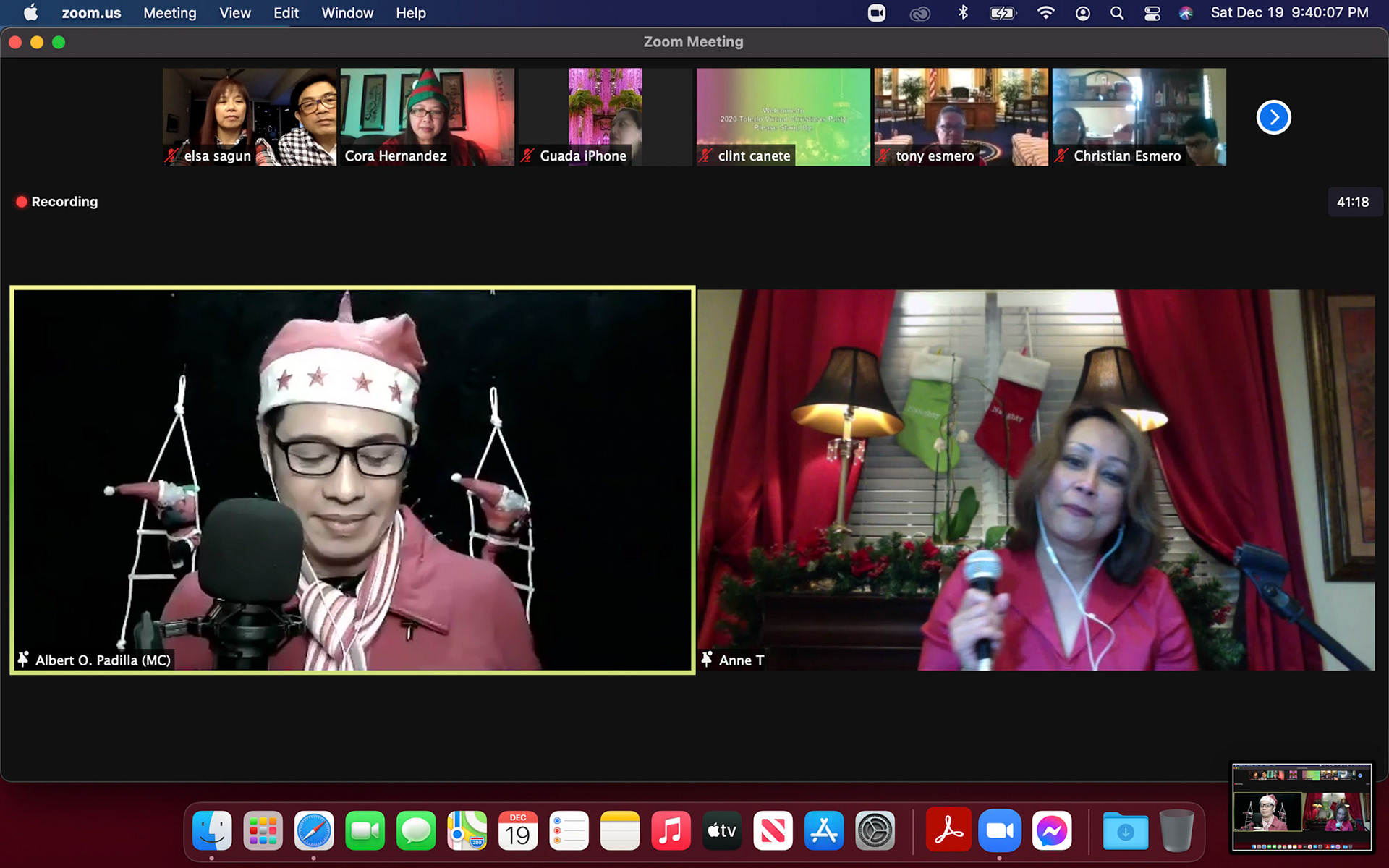Open the Meeting menu
Image resolution: width=1389 pixels, height=868 pixels.
pyautogui.click(x=169, y=13)
